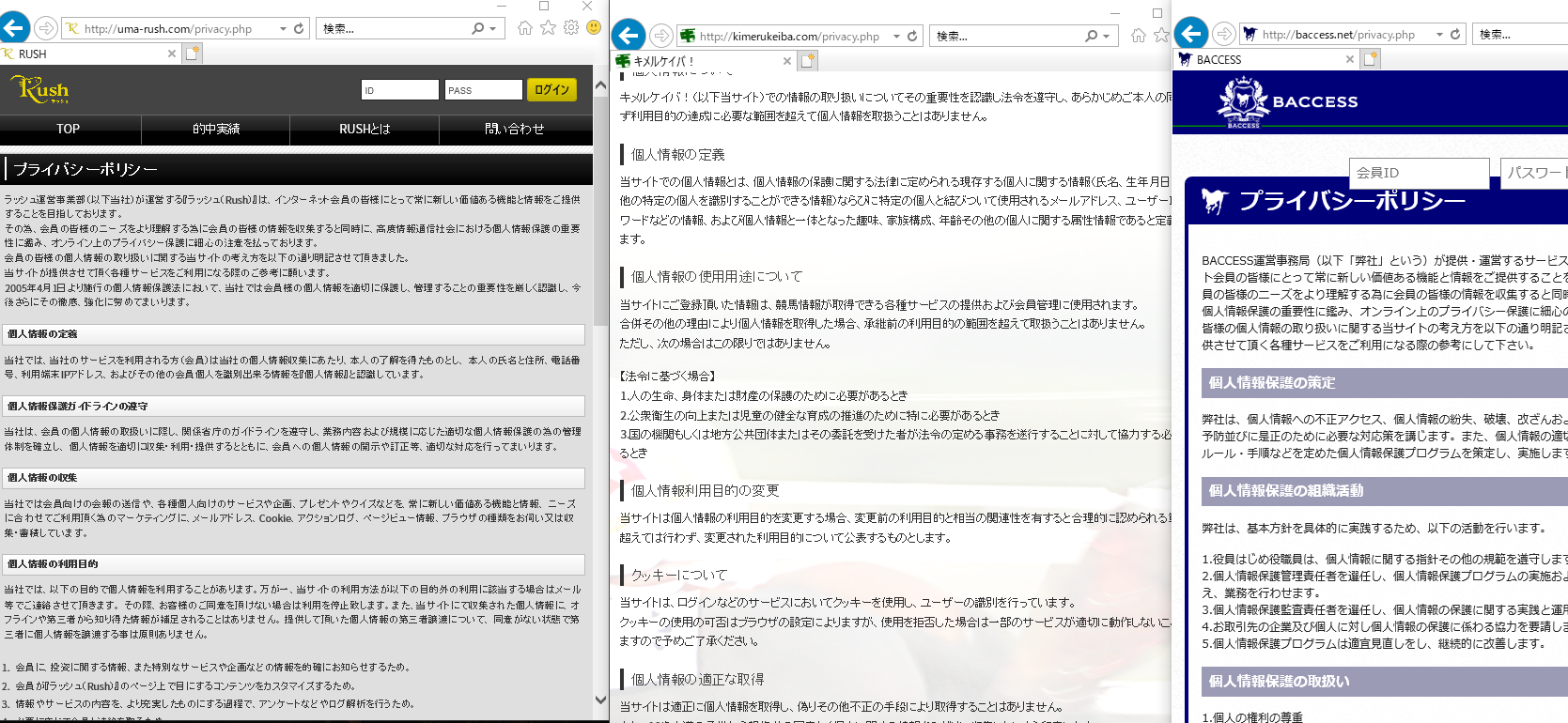Focus the 会員ID field on BACCESS

pyautogui.click(x=1420, y=173)
